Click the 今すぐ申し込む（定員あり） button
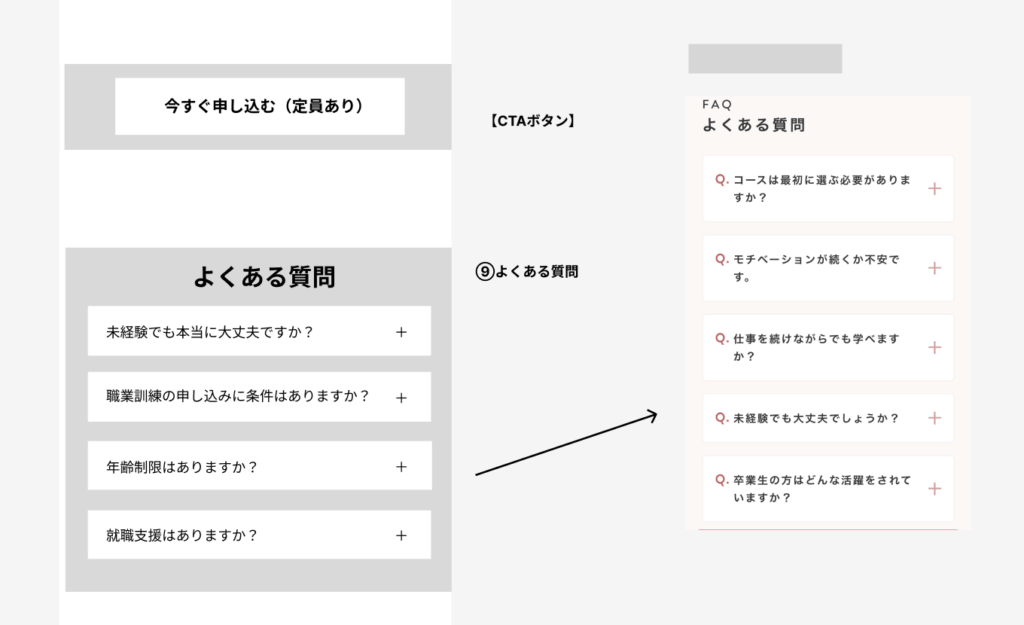Viewport: 1024px width, 625px height. (x=260, y=106)
